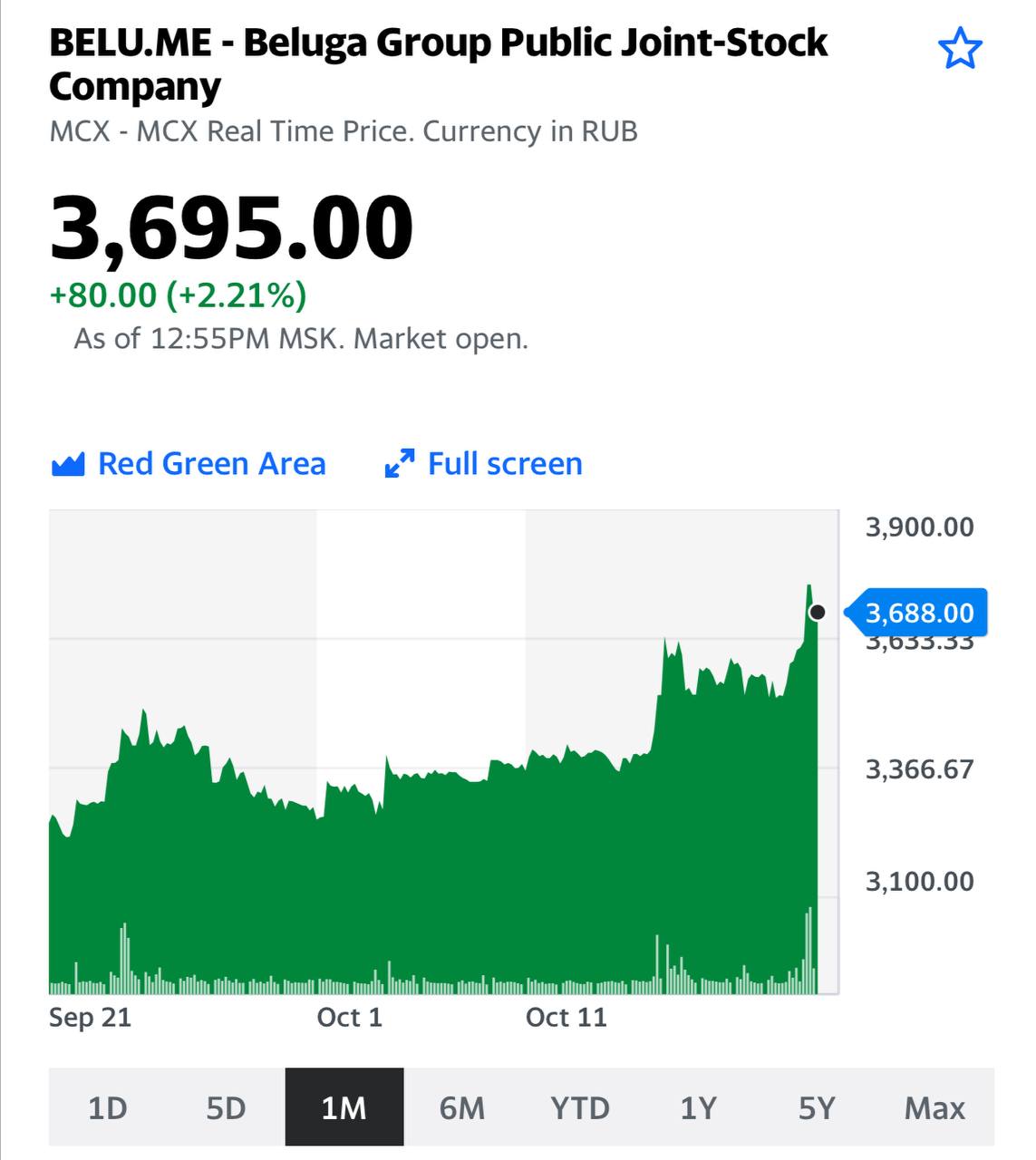The height and width of the screenshot is (1160, 1036).
Task: Switch to the 1D time range
Action: click(108, 1107)
